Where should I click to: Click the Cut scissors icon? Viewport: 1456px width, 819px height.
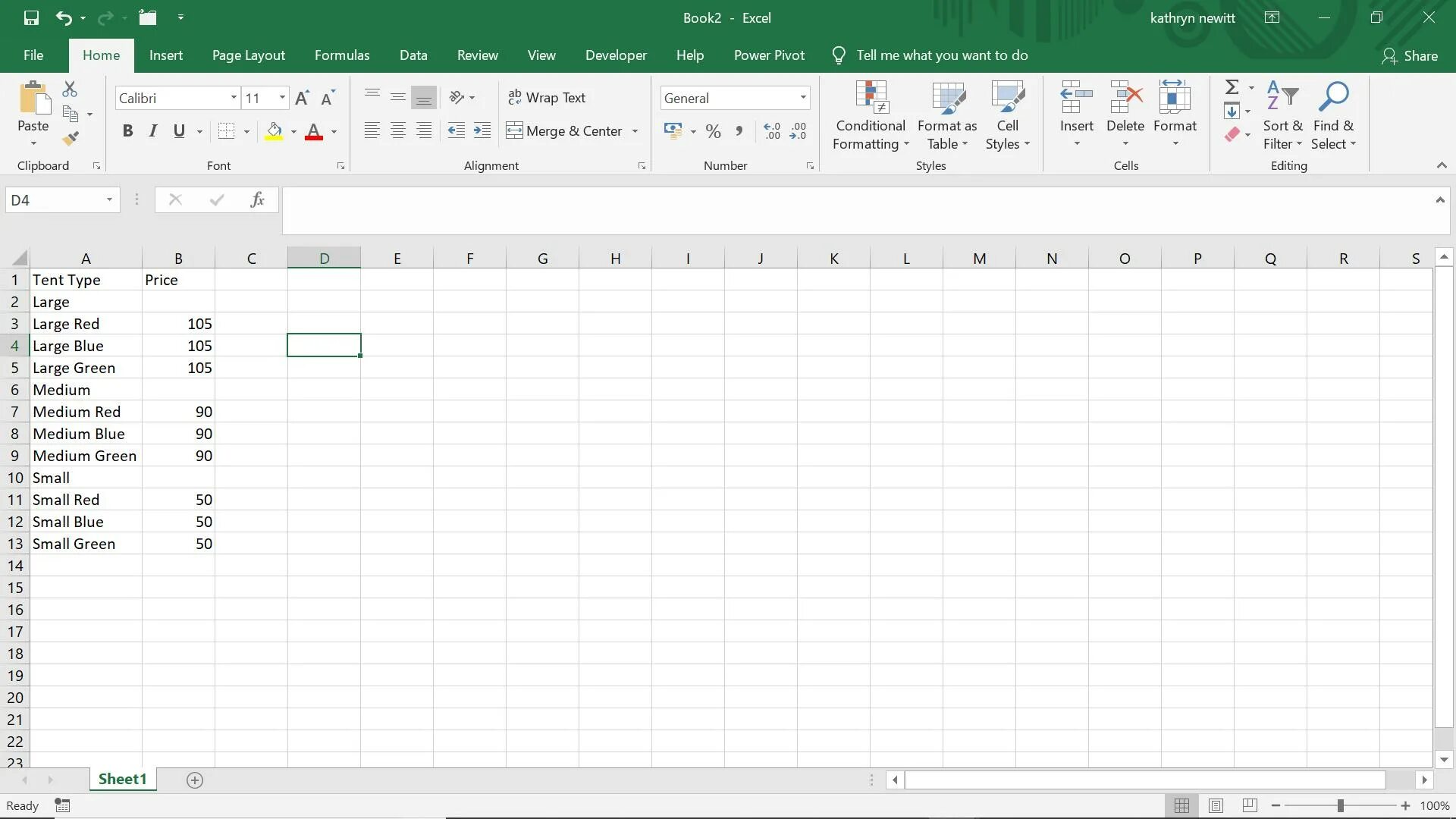tap(70, 89)
